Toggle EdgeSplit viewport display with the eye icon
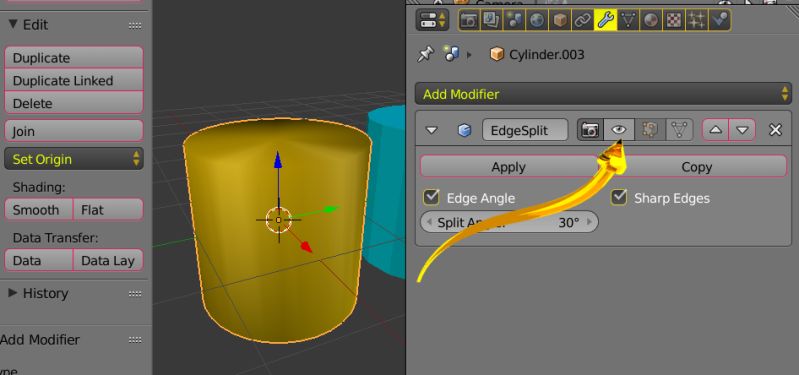799x375 pixels. coord(619,130)
